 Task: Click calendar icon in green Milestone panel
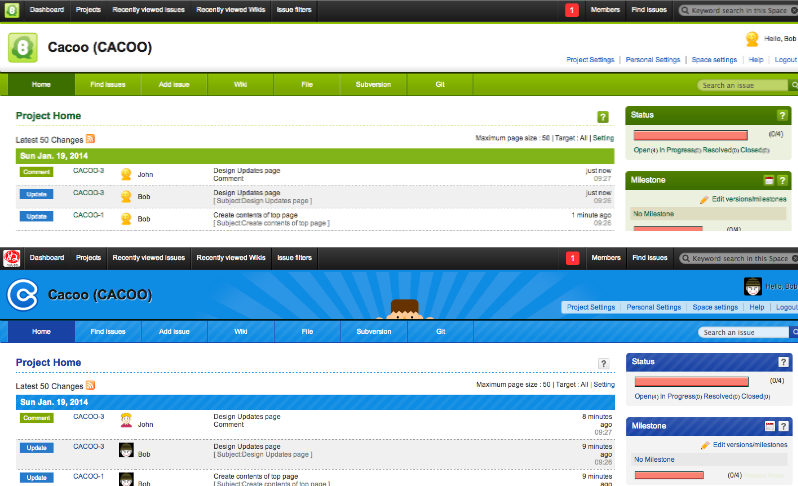point(768,180)
